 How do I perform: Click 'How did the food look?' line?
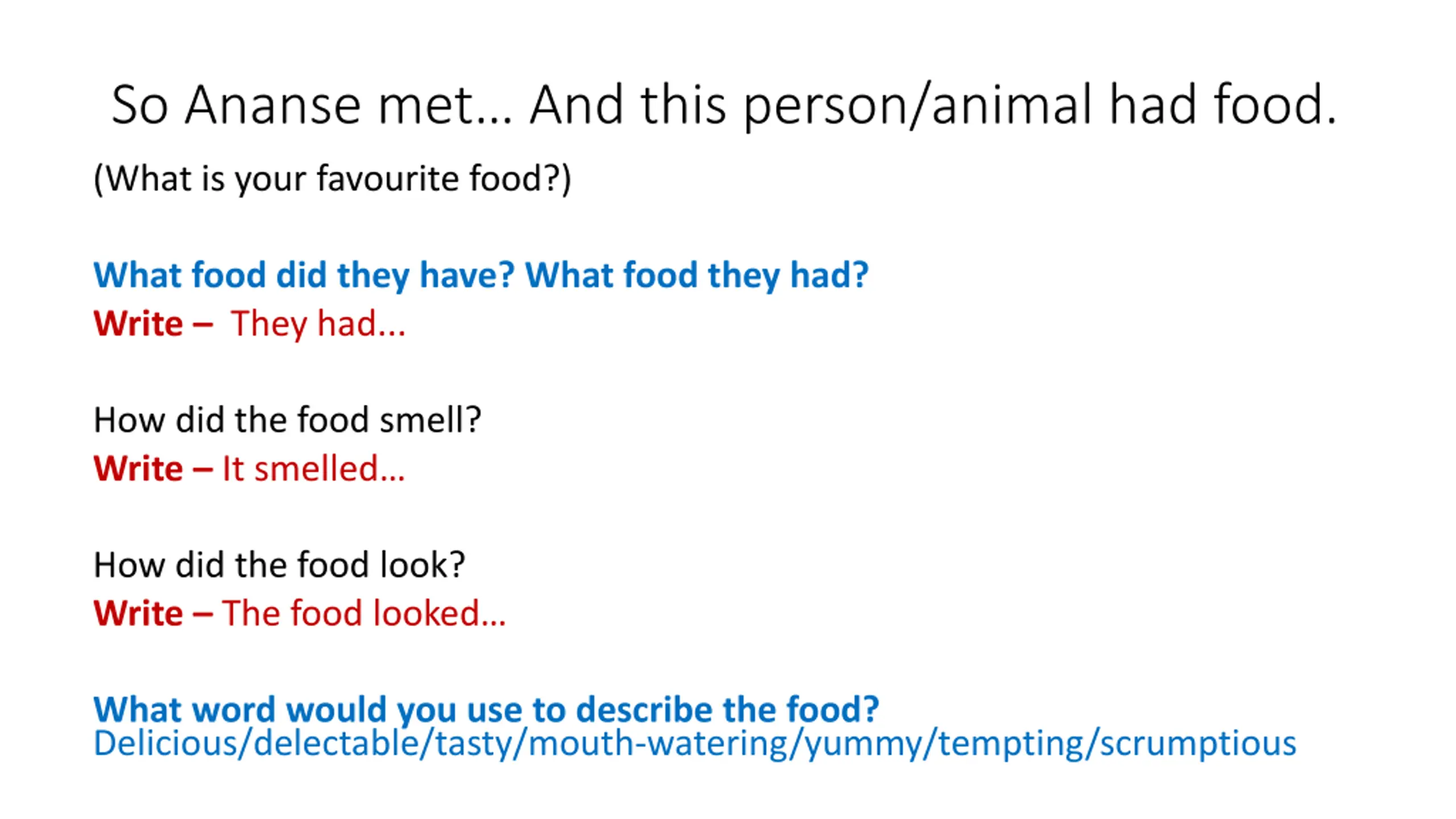(279, 565)
